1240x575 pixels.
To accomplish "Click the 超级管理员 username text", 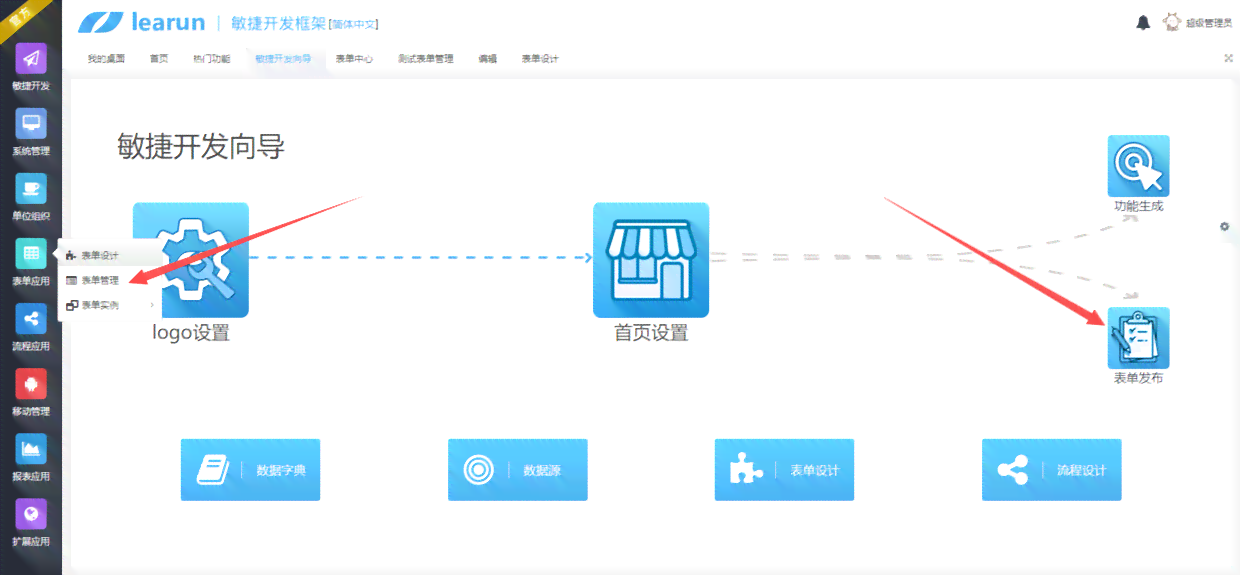I will tap(1209, 23).
